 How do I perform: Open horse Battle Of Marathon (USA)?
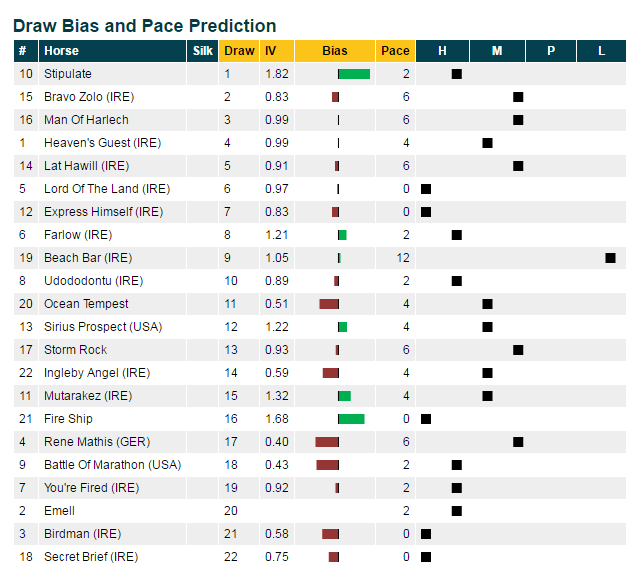[x=112, y=465]
